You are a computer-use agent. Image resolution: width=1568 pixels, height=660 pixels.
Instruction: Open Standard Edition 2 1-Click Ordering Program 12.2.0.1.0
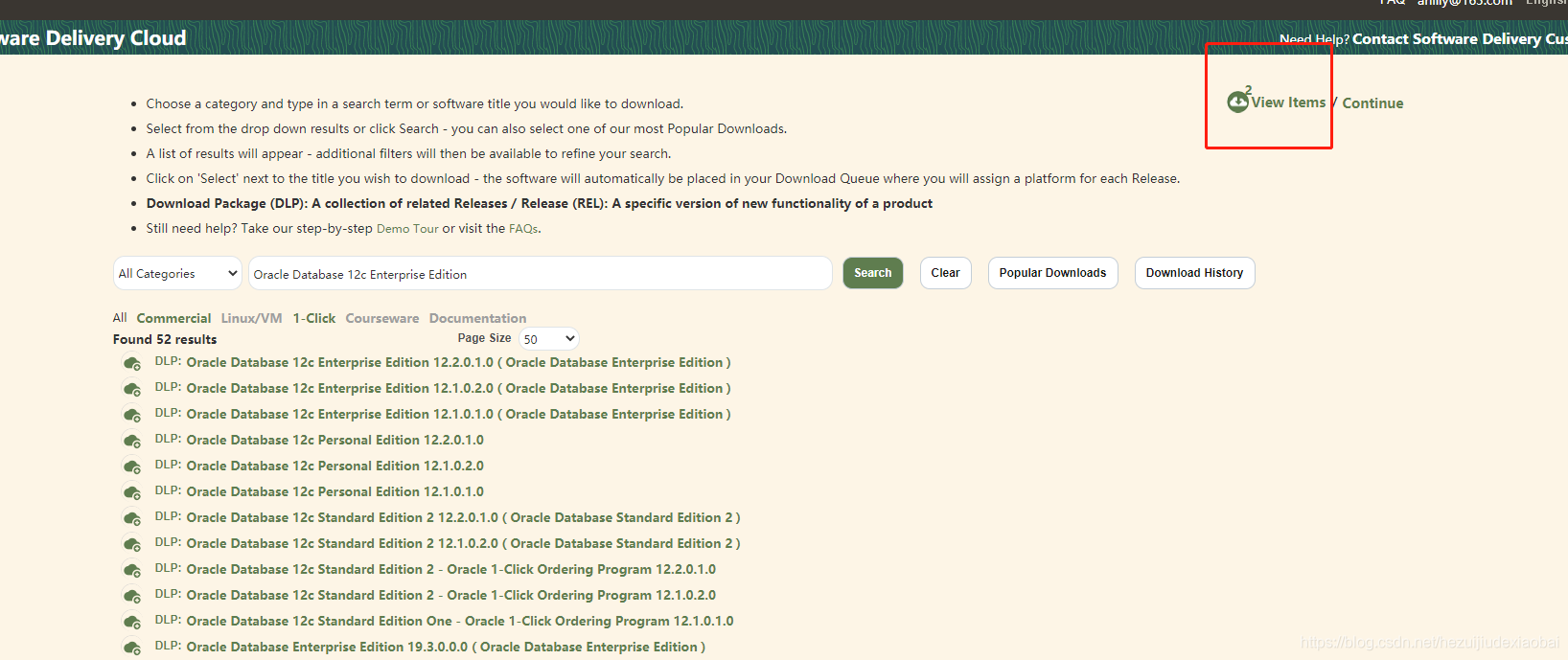450,570
